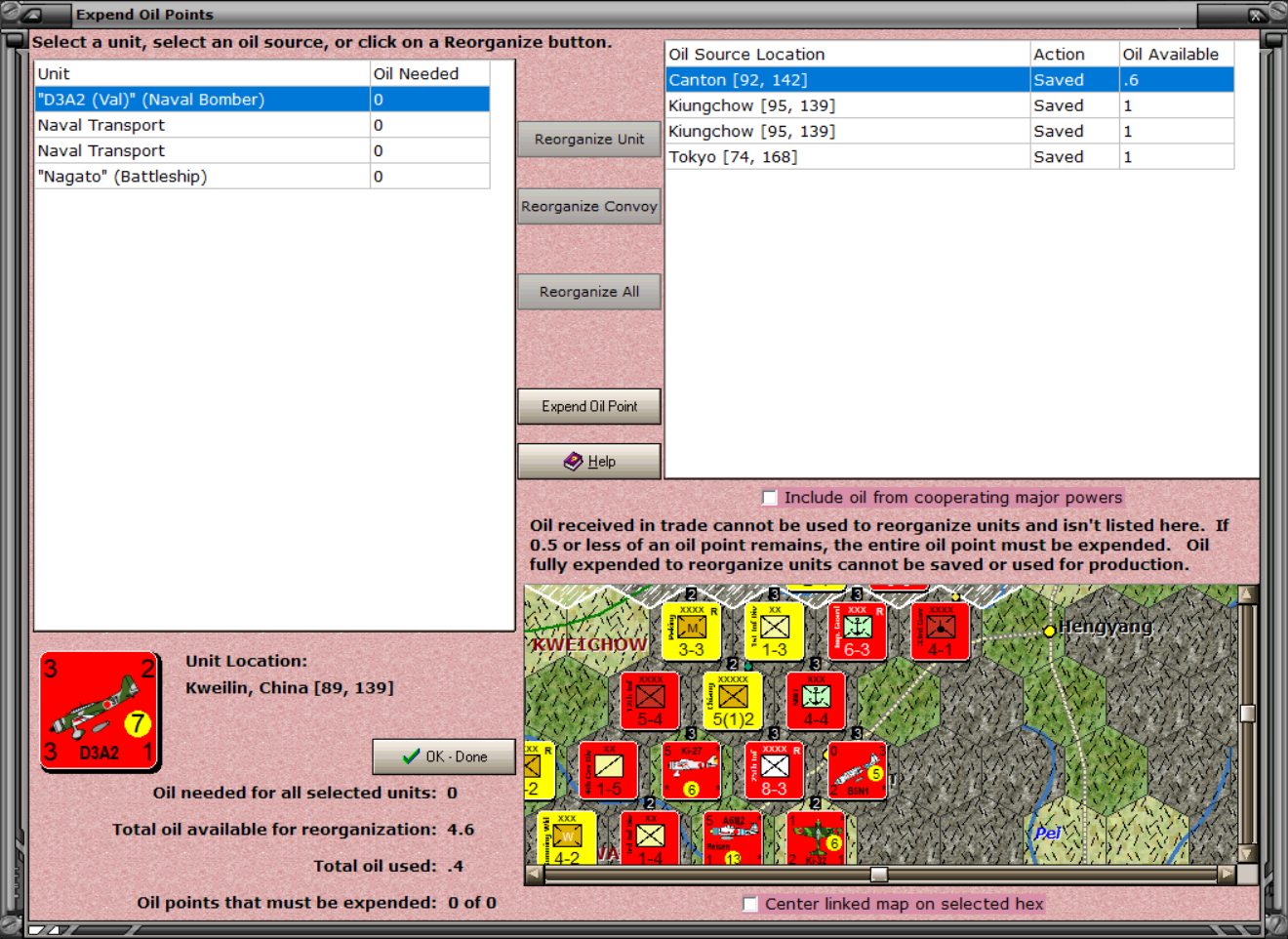Confirm with the OK - Done button
The image size is (1288, 939).
tap(444, 756)
